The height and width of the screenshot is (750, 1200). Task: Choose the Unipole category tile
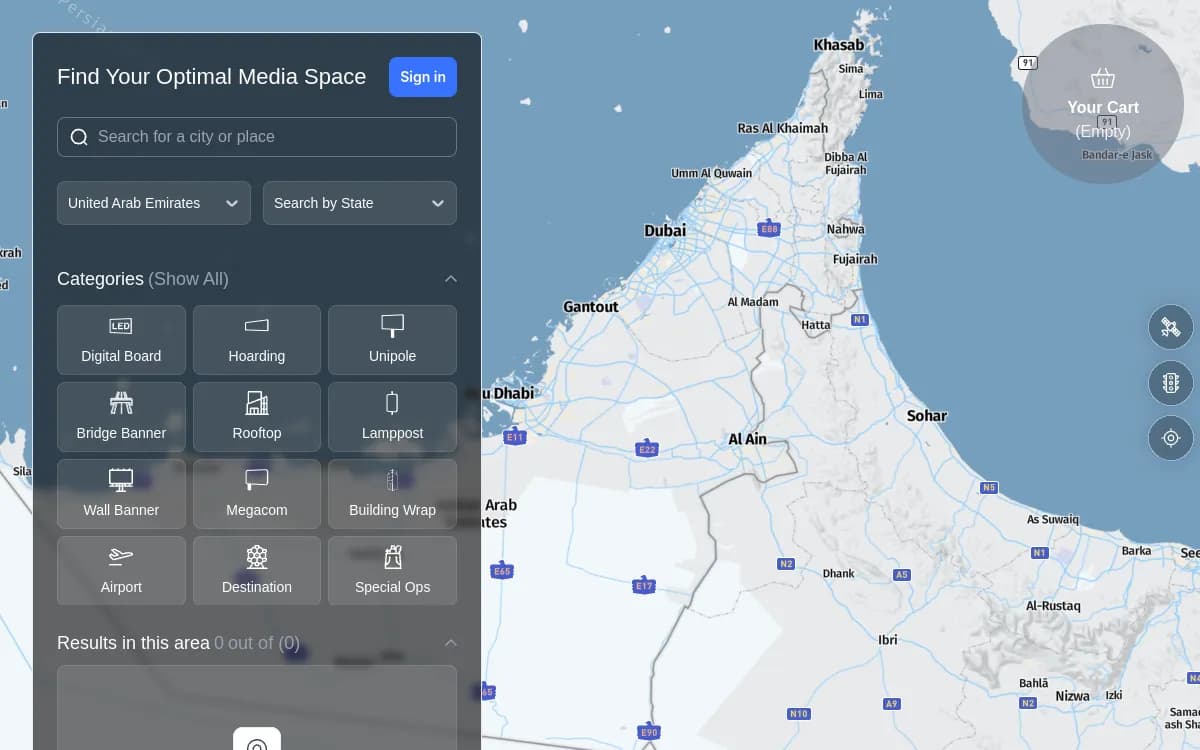[x=392, y=340]
